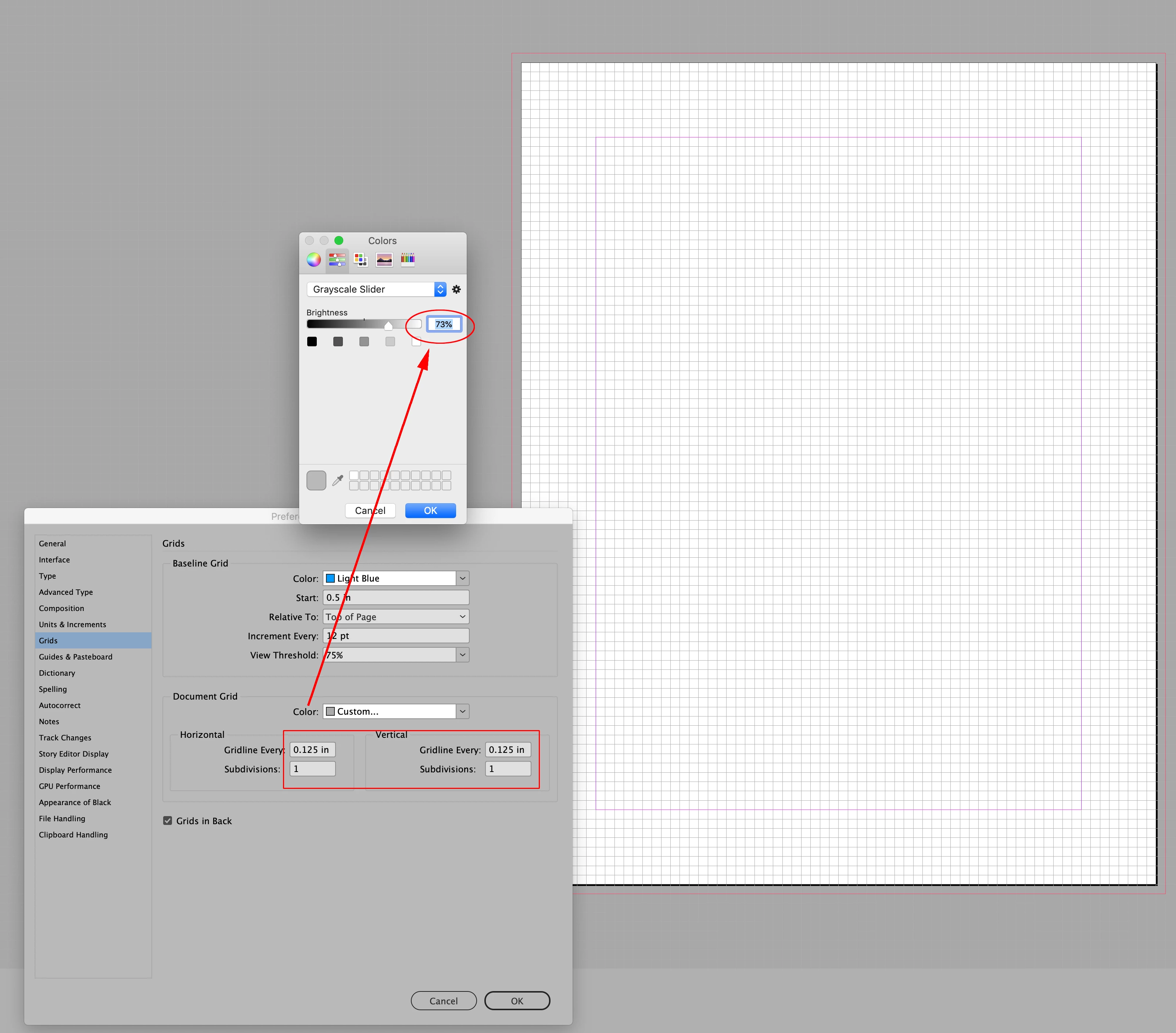Screen dimensions: 1176x1033
Task: Select the color sliders picker tab
Action: click(x=337, y=260)
